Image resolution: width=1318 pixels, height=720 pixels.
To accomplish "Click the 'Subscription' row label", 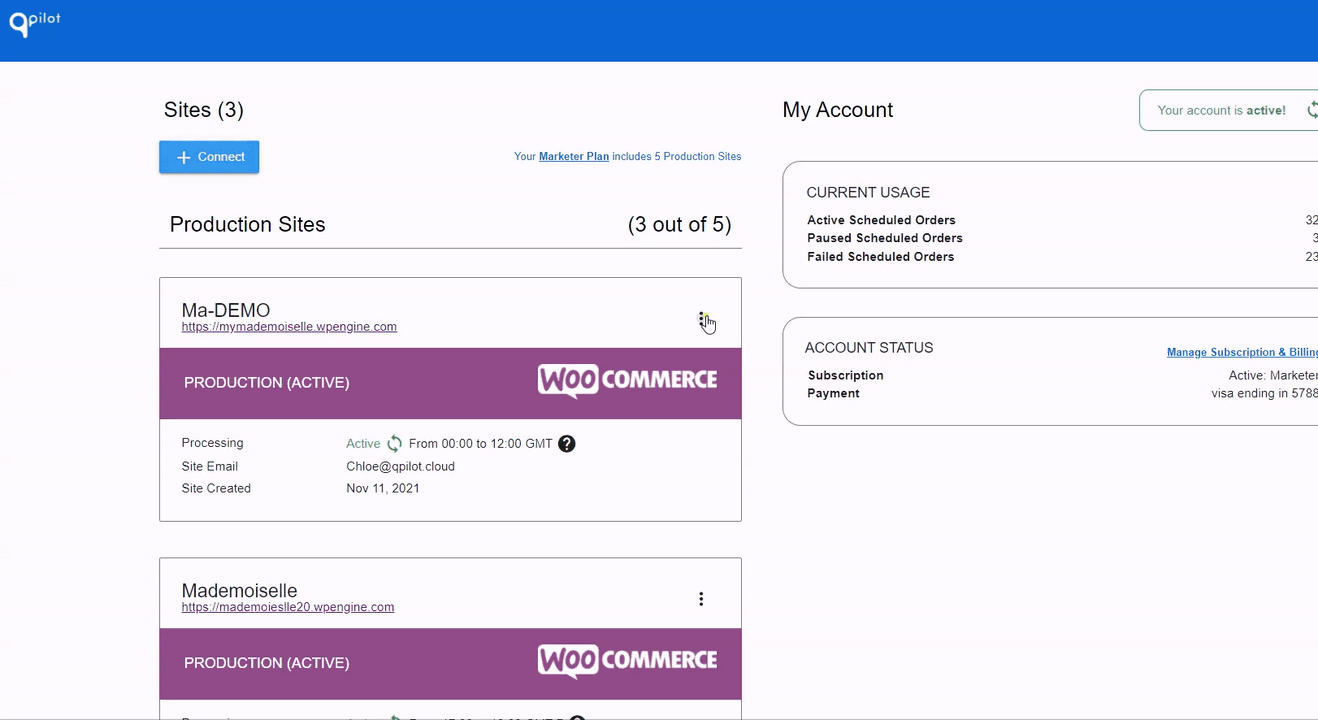I will coord(846,375).
